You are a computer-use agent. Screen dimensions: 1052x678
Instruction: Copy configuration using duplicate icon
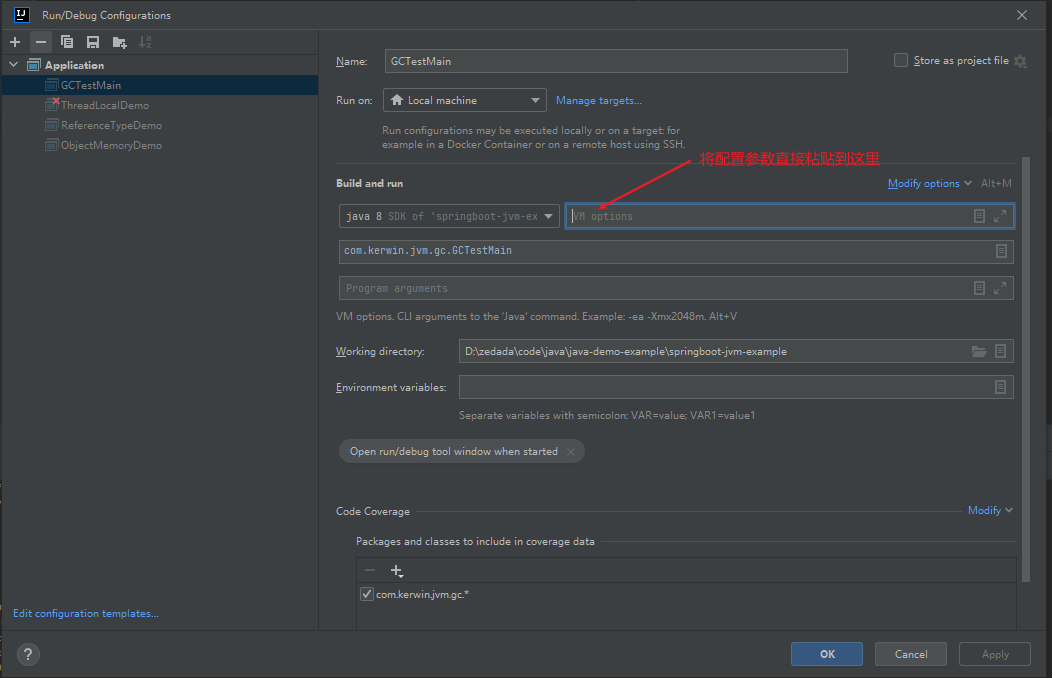point(66,42)
